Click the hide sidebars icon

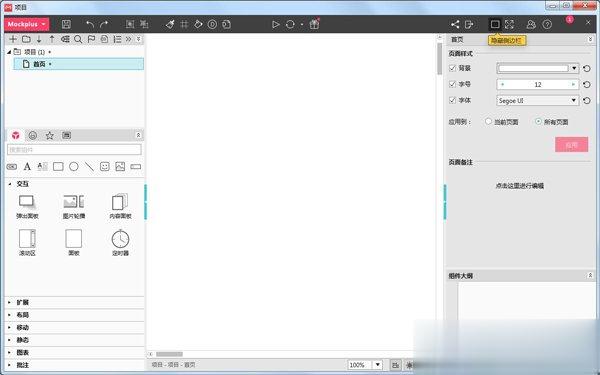495,24
